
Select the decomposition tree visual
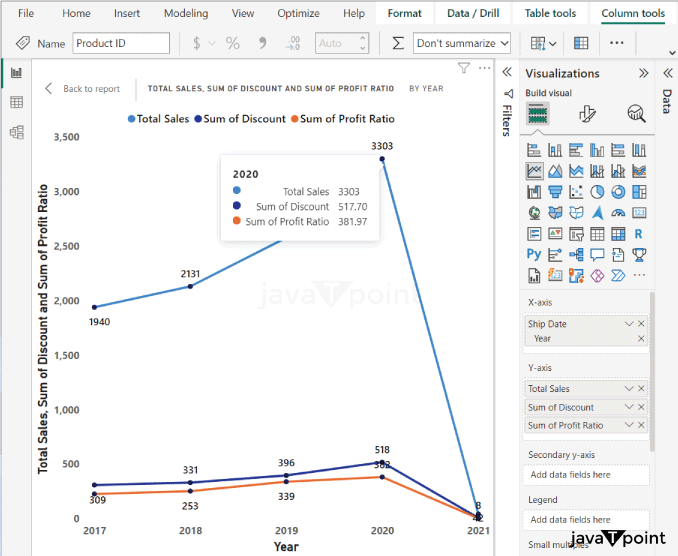point(576,255)
